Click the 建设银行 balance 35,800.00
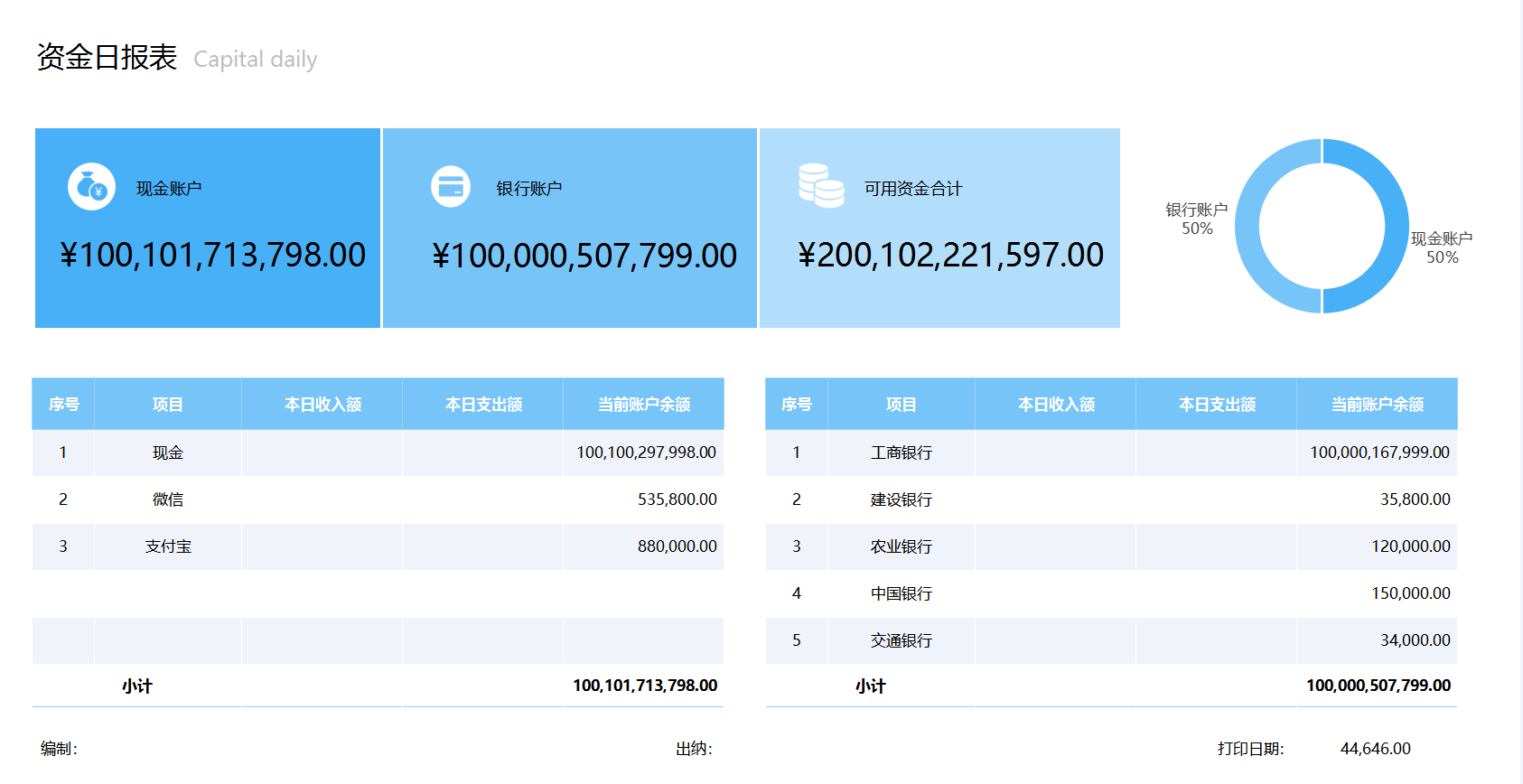Image resolution: width=1523 pixels, height=784 pixels. tap(1415, 499)
